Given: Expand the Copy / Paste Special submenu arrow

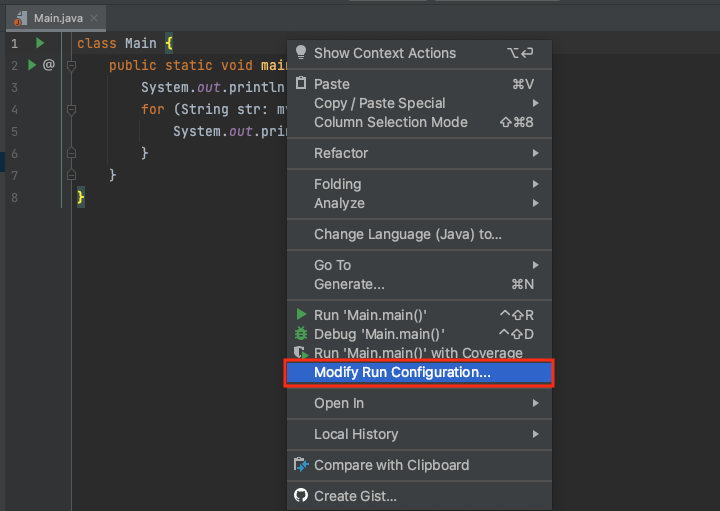Looking at the screenshot, I should coord(535,103).
